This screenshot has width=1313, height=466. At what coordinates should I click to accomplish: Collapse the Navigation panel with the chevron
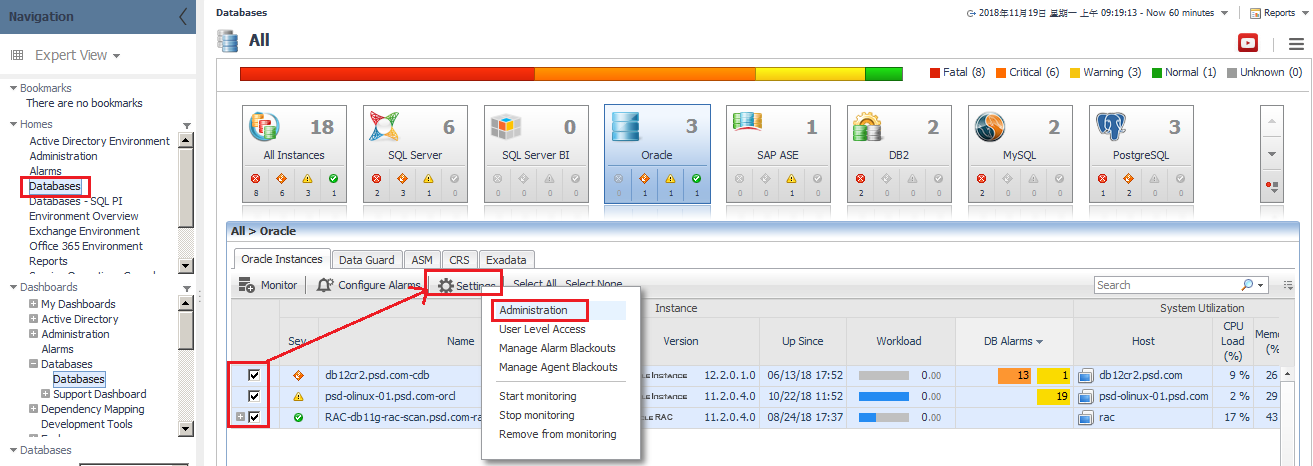pyautogui.click(x=182, y=16)
